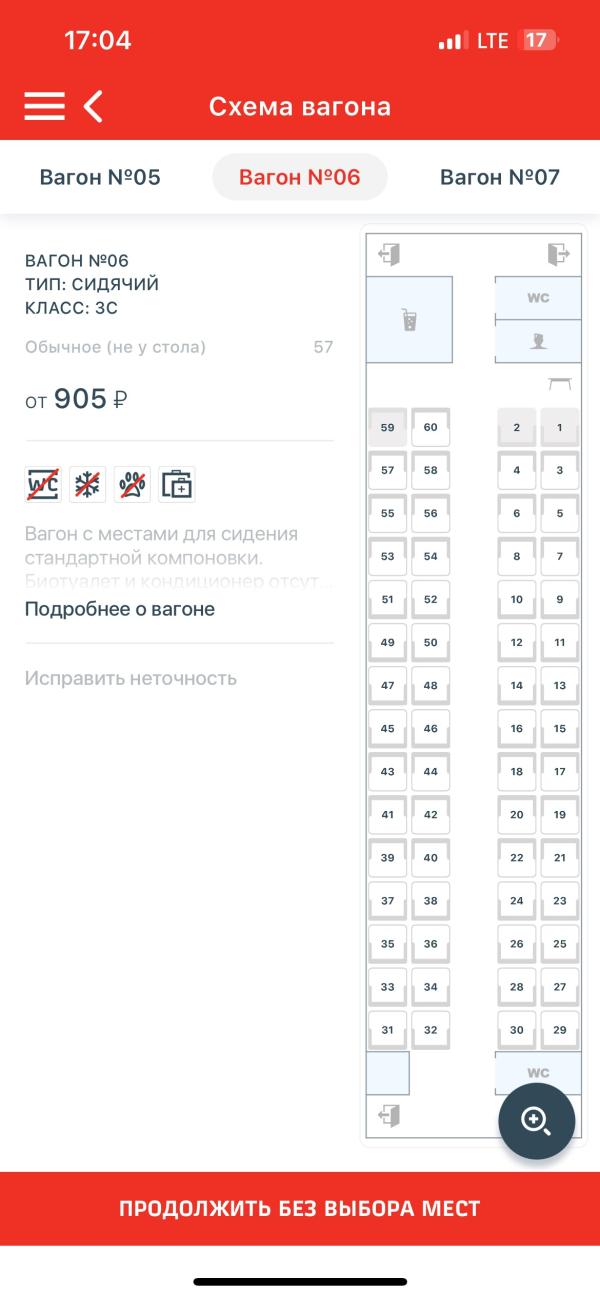
Task: Expand 'Подробнее о вагоне' details
Action: 120,609
